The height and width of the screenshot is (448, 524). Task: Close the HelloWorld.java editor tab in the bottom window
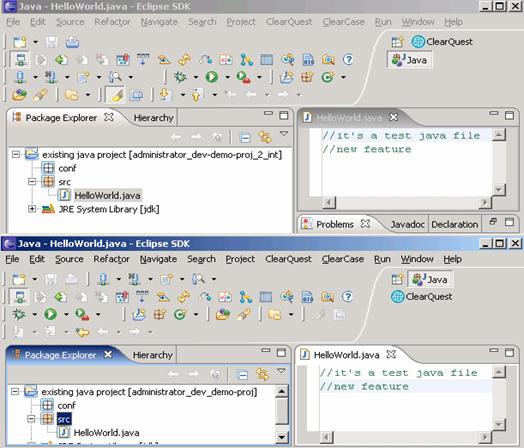coord(391,354)
